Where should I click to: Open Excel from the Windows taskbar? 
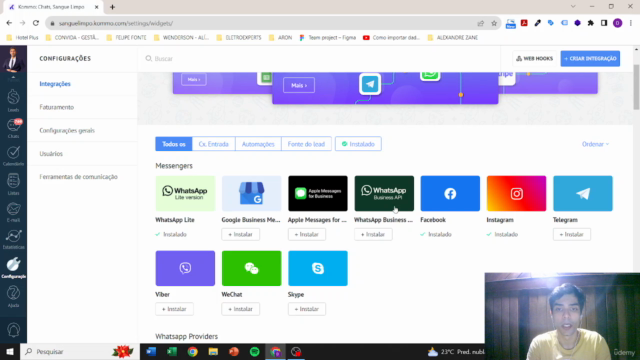click(172, 351)
